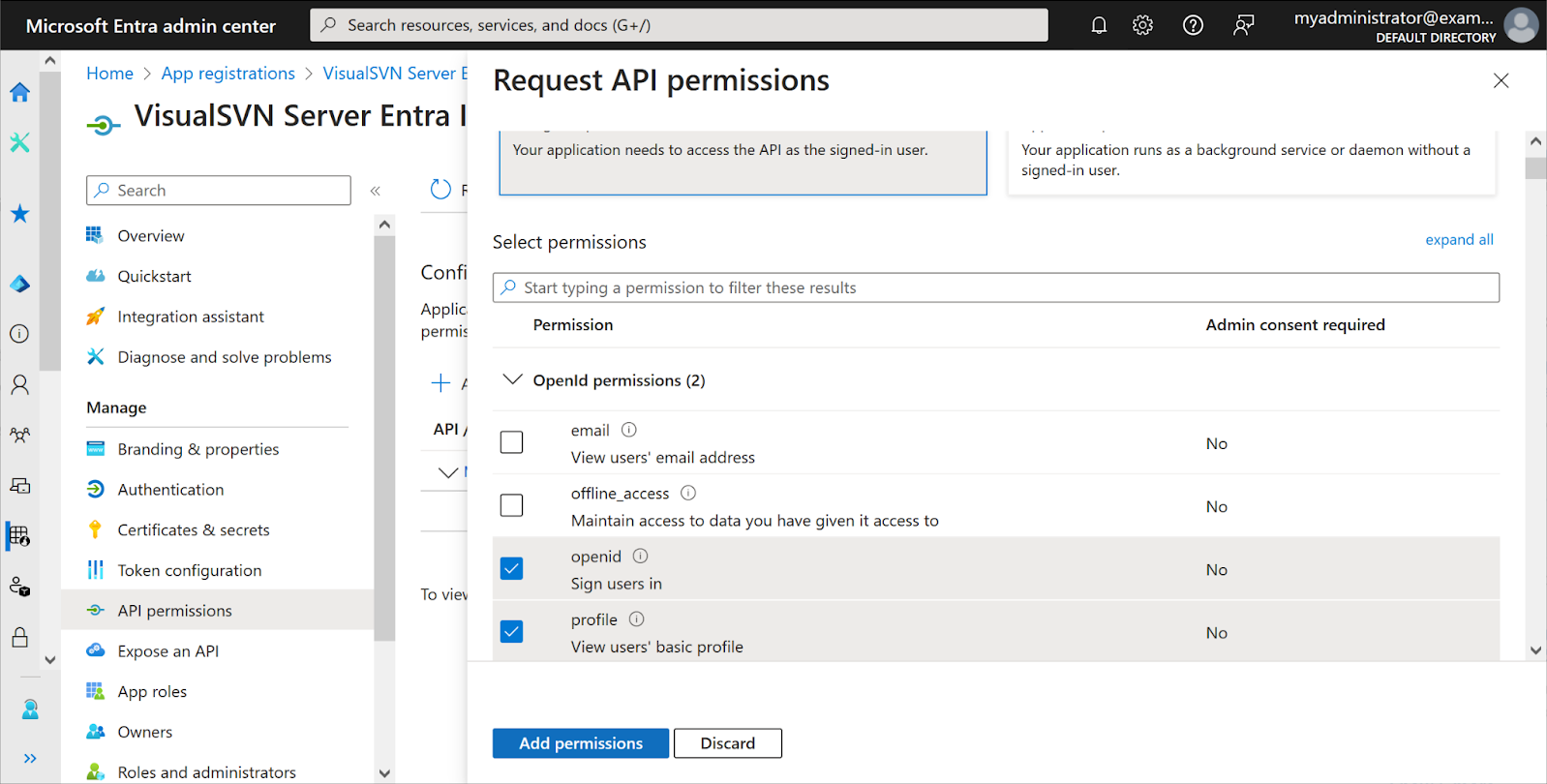Click the panel scroll down arrow

(x=1535, y=650)
